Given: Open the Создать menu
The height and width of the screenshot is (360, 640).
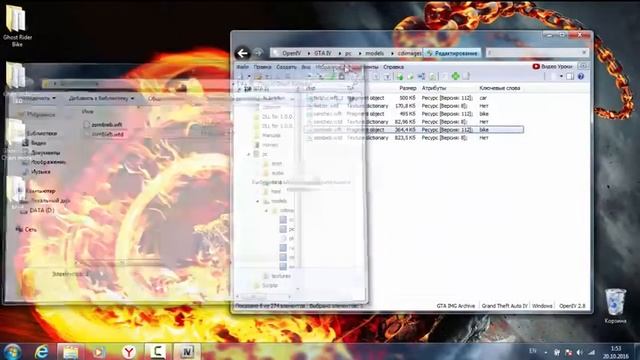Looking at the screenshot, I should (x=286, y=67).
